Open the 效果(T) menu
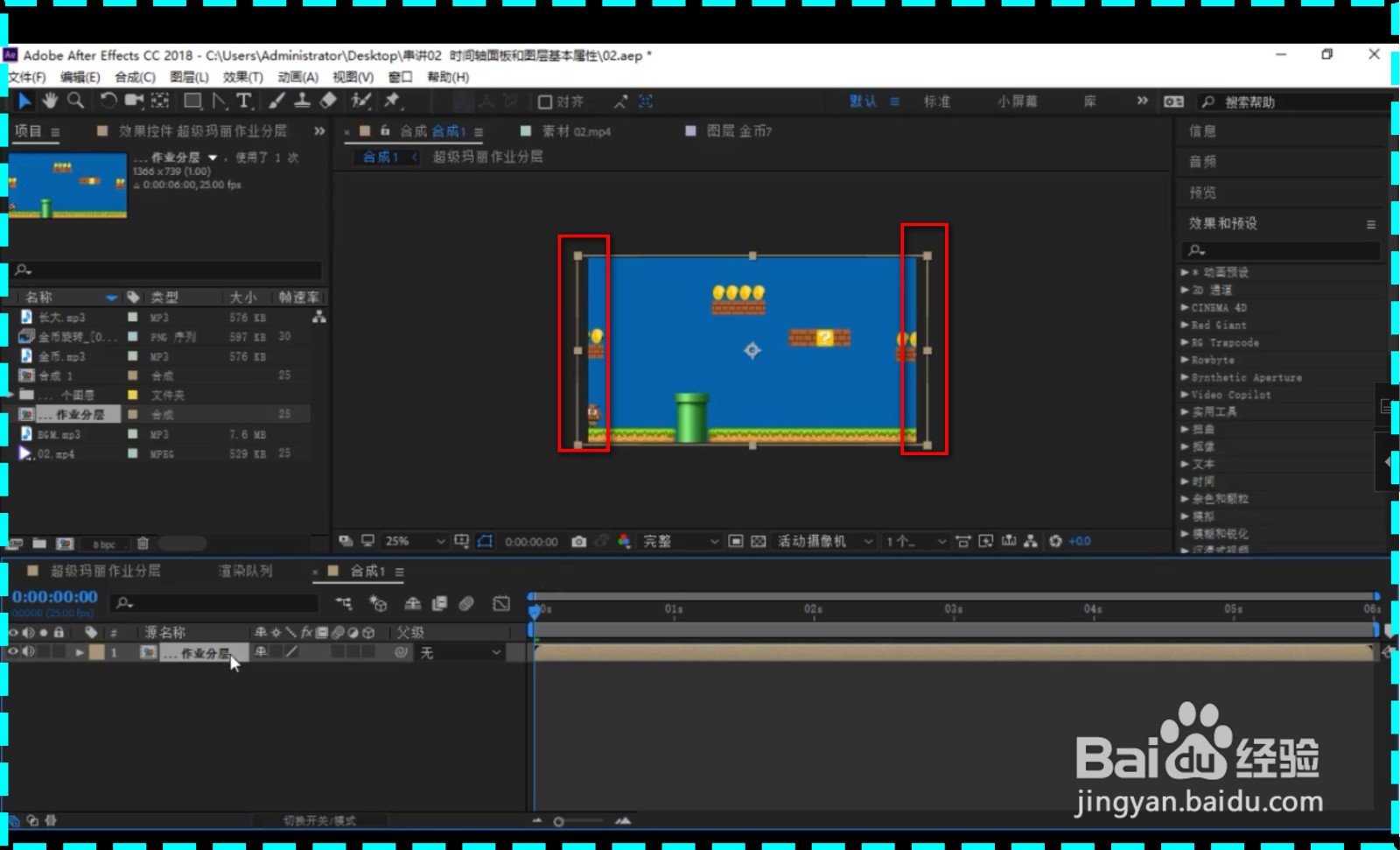1400x850 pixels. [242, 77]
